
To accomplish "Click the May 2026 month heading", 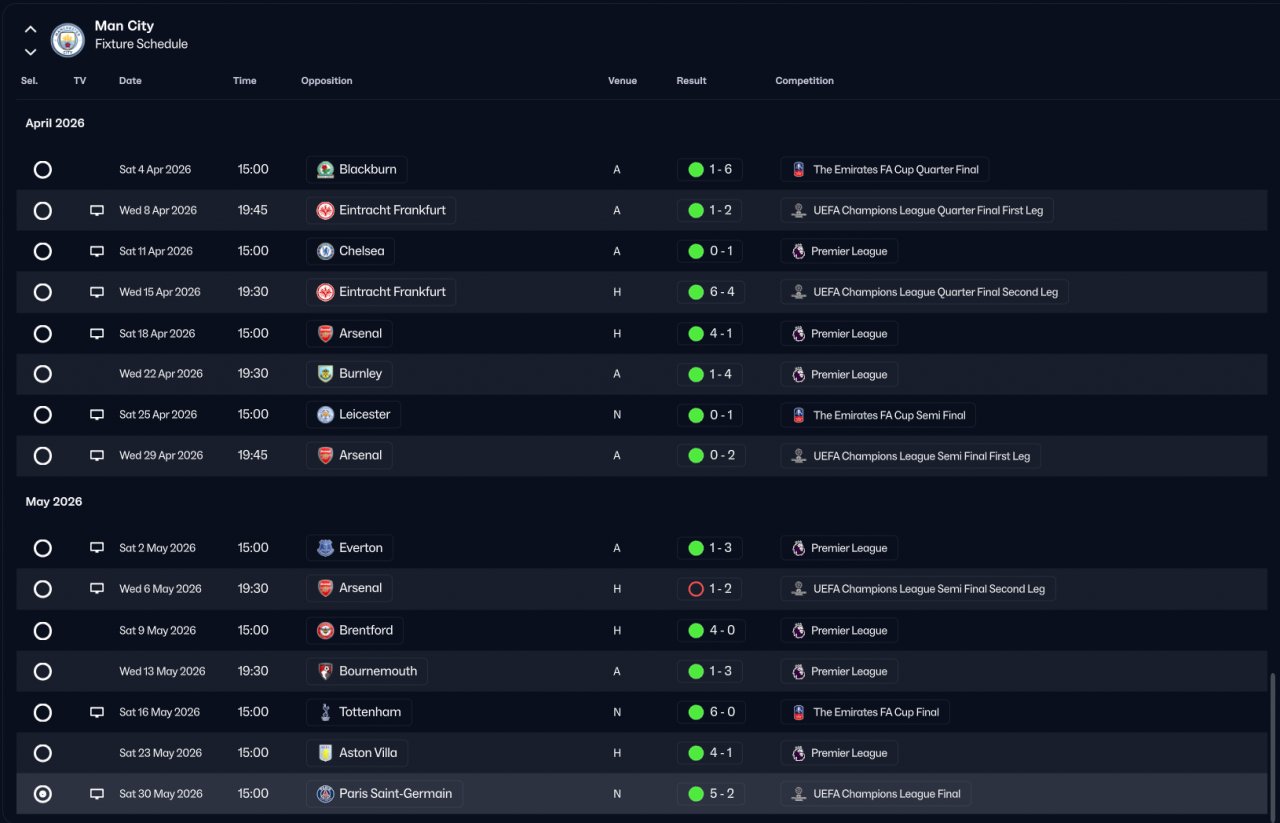I will (x=54, y=502).
